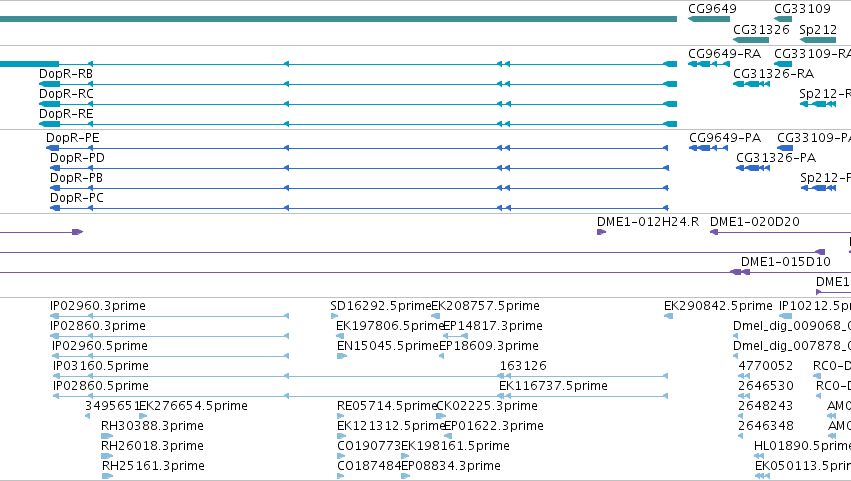Click the EK208757.5prime EST label
Image resolution: width=851 pixels, height=481 pixels.
coord(485,306)
